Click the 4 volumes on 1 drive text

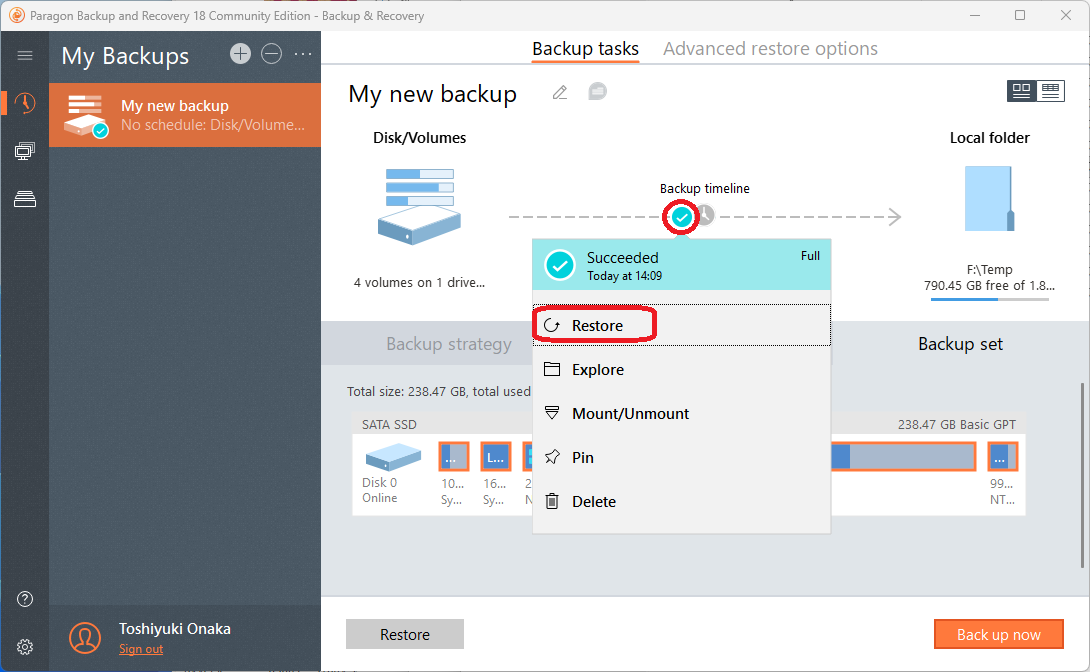(x=419, y=283)
